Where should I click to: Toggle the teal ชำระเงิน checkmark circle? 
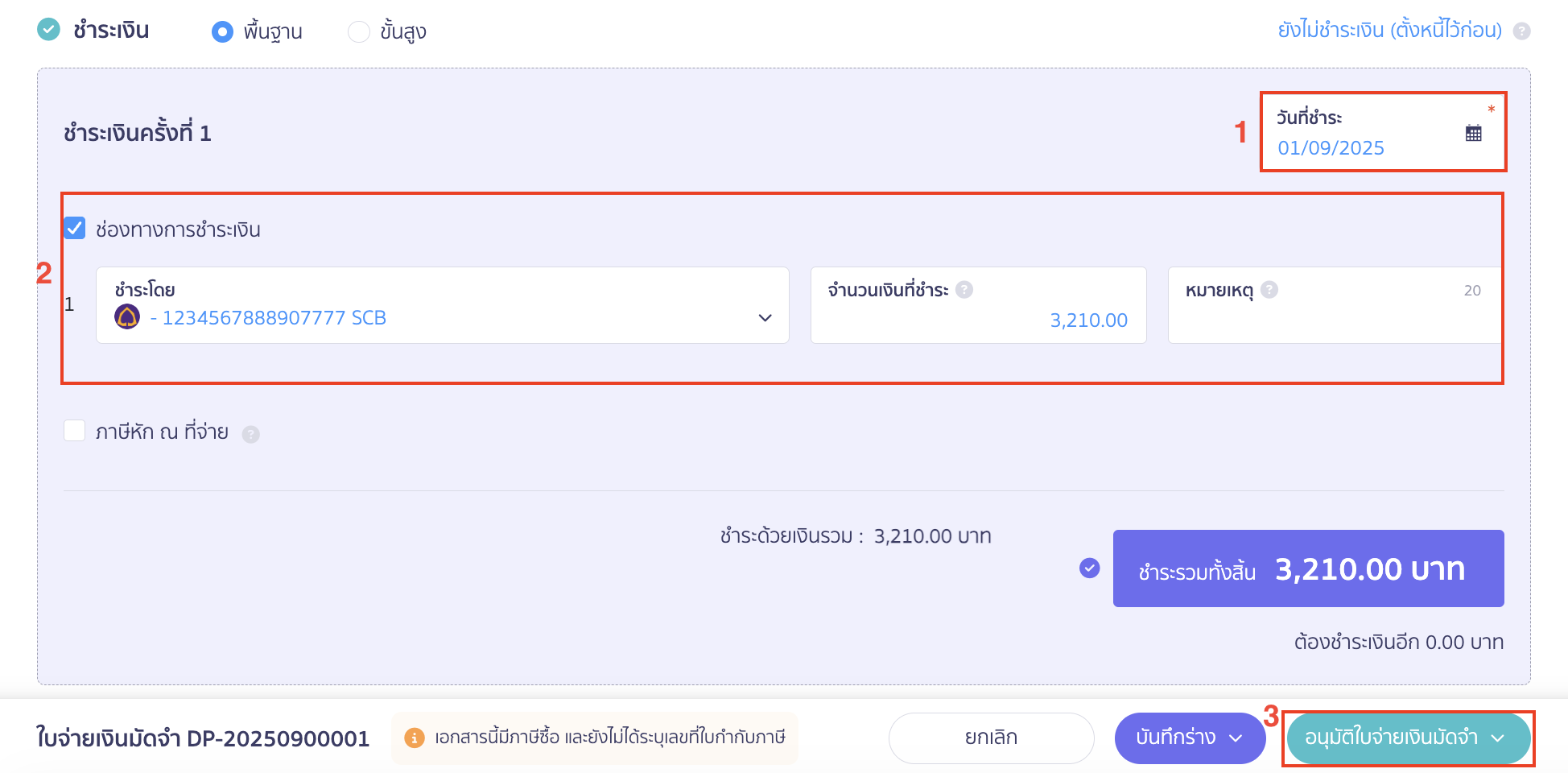tap(47, 29)
